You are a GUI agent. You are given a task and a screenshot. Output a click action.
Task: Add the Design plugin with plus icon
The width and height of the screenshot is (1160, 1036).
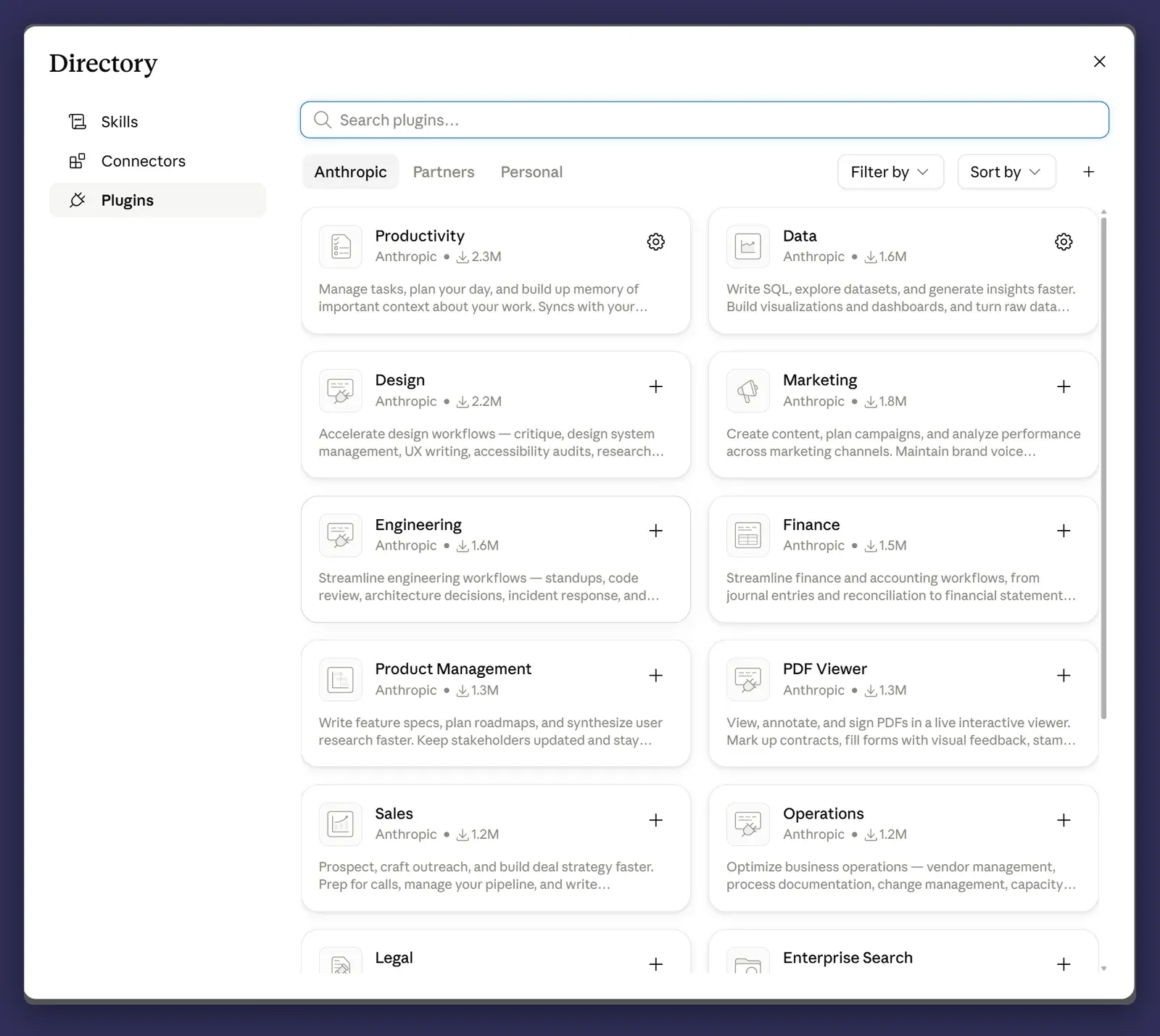pos(655,386)
